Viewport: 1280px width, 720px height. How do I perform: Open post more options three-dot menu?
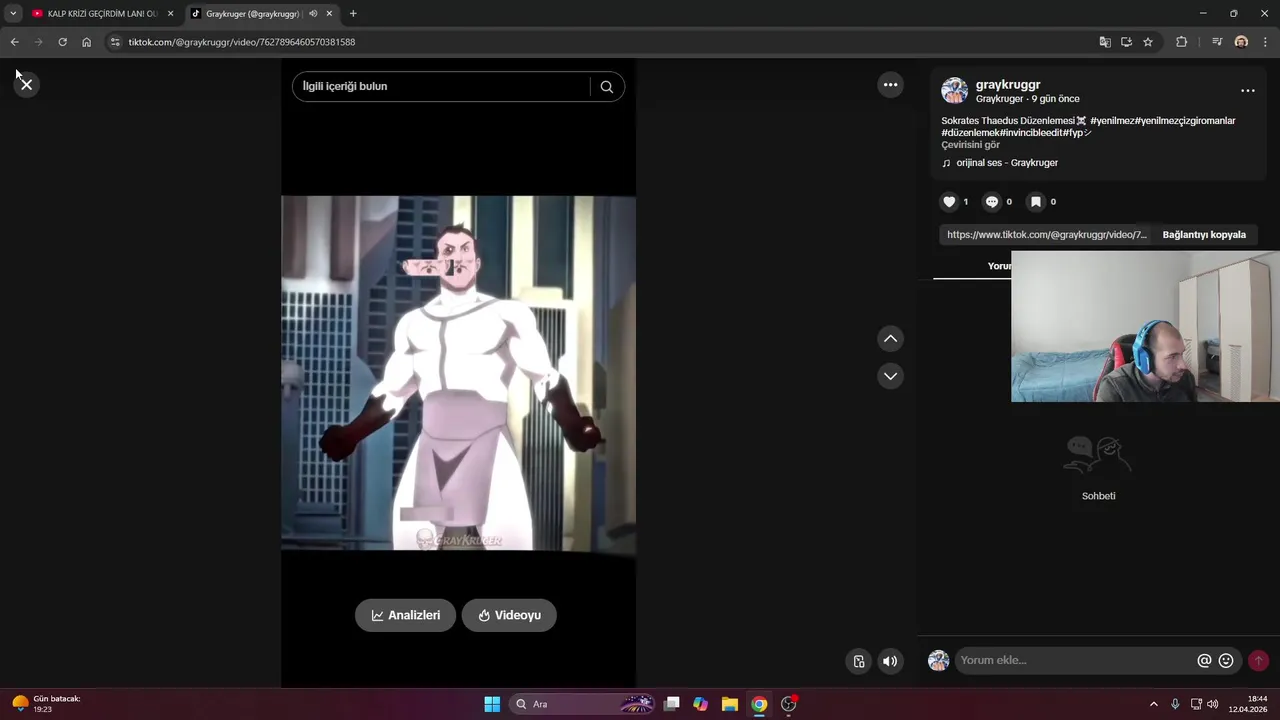pos(1247,90)
